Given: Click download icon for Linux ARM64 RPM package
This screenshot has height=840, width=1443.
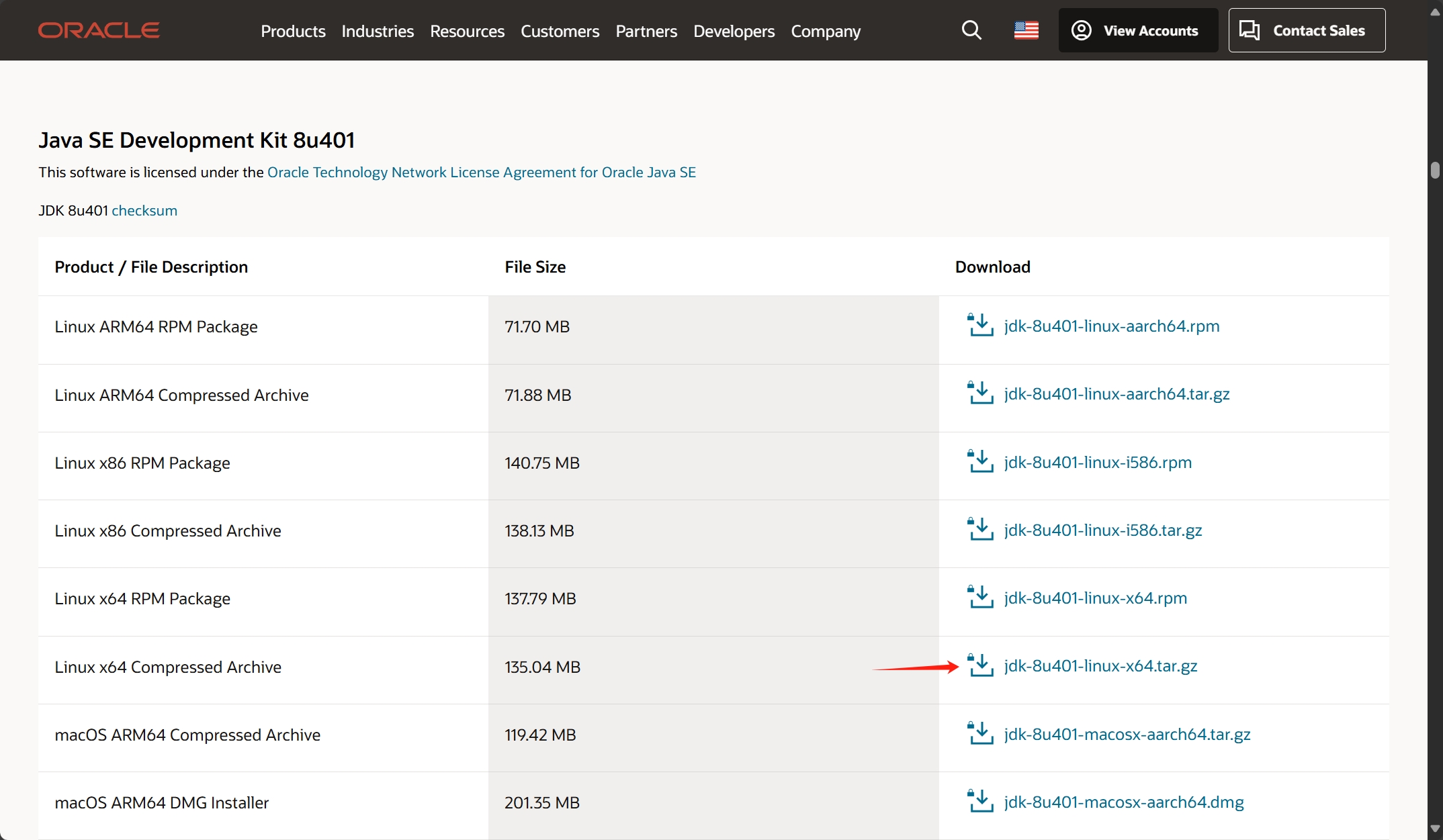Looking at the screenshot, I should [980, 326].
